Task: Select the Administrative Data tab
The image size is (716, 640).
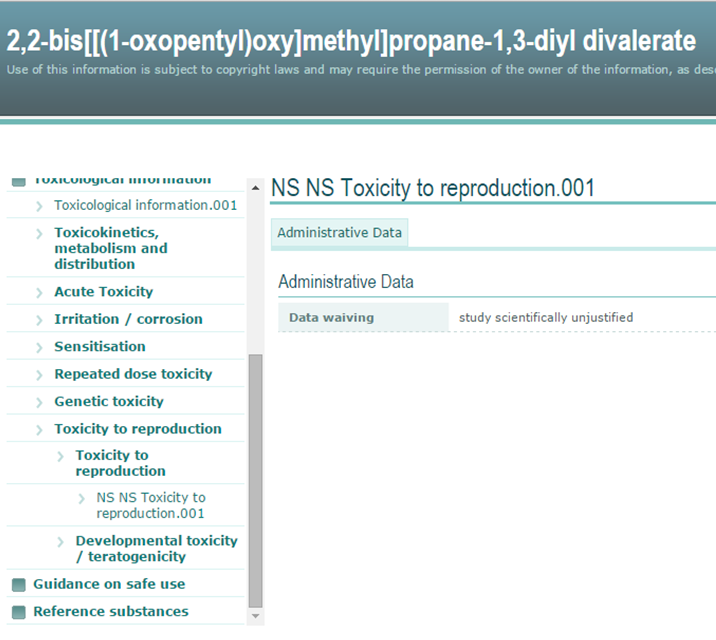Action: pyautogui.click(x=339, y=233)
